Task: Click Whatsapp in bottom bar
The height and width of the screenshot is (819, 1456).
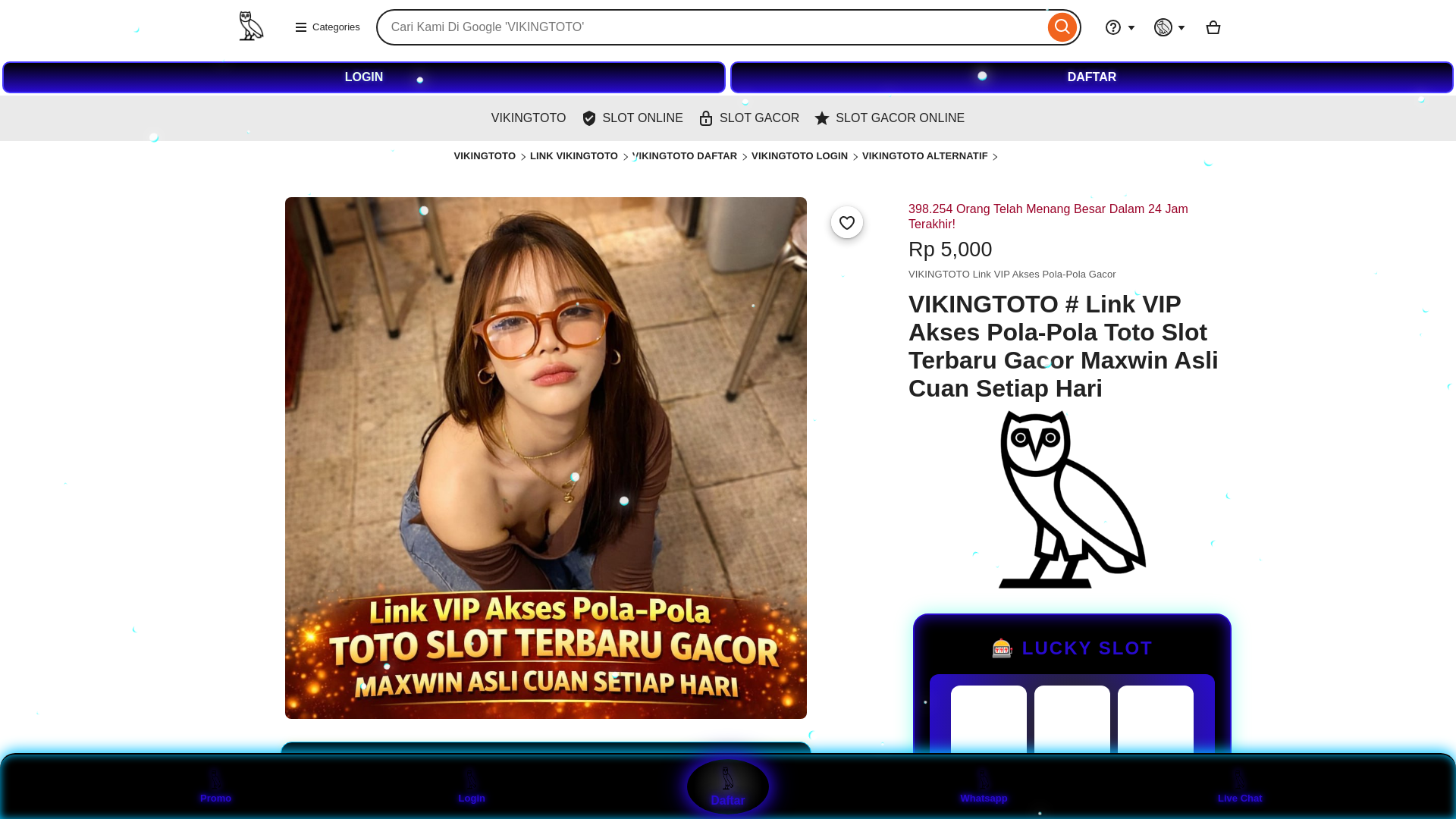Action: click(984, 787)
